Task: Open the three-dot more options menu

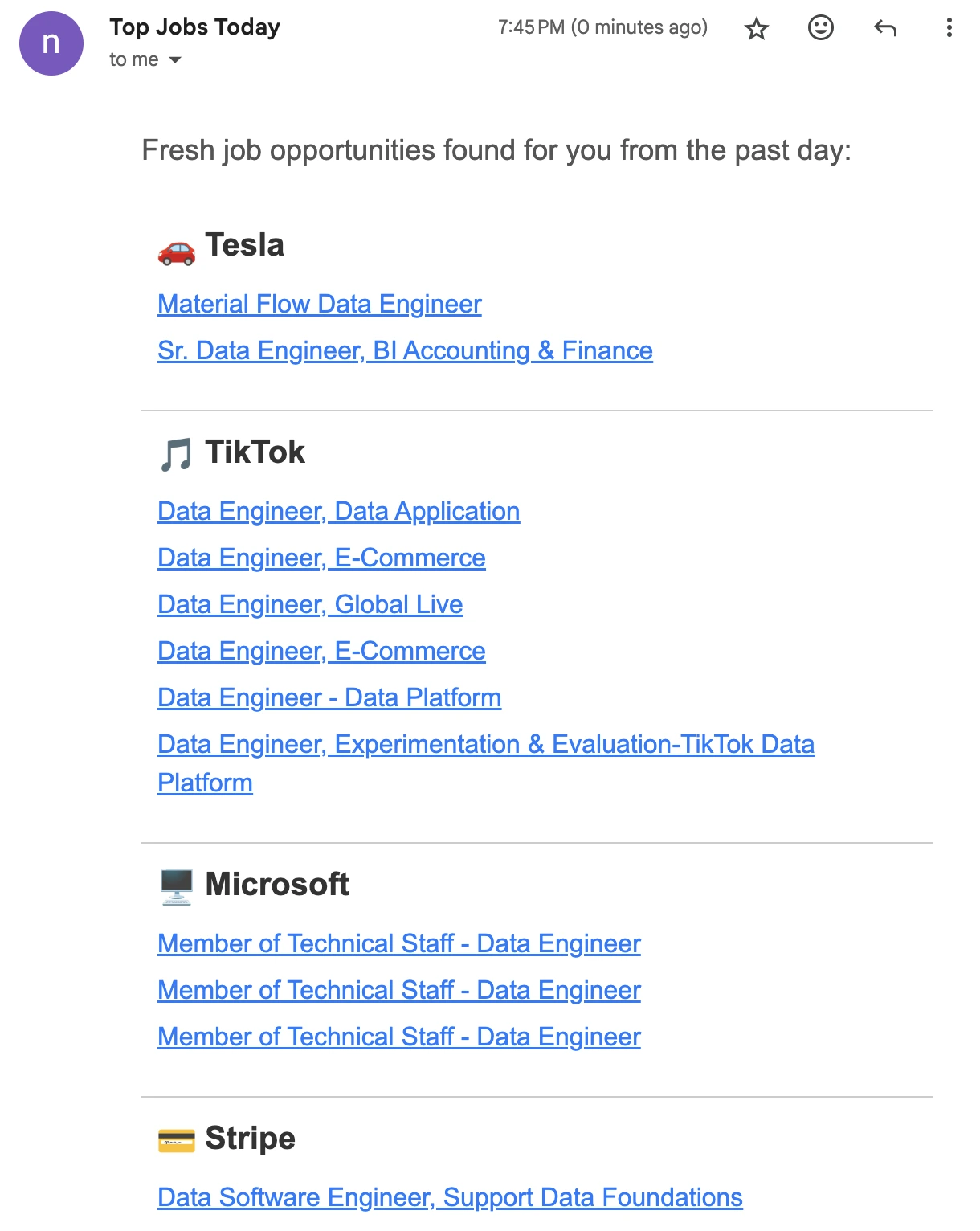Action: pos(948,27)
